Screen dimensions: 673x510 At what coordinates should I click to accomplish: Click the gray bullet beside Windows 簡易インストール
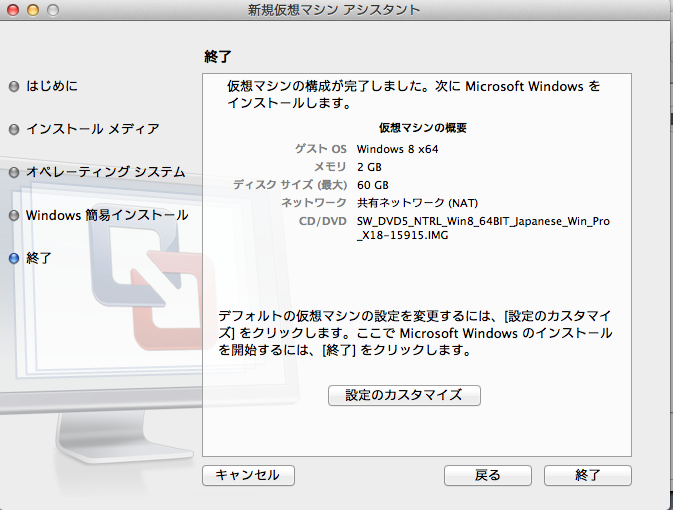pyautogui.click(x=14, y=216)
